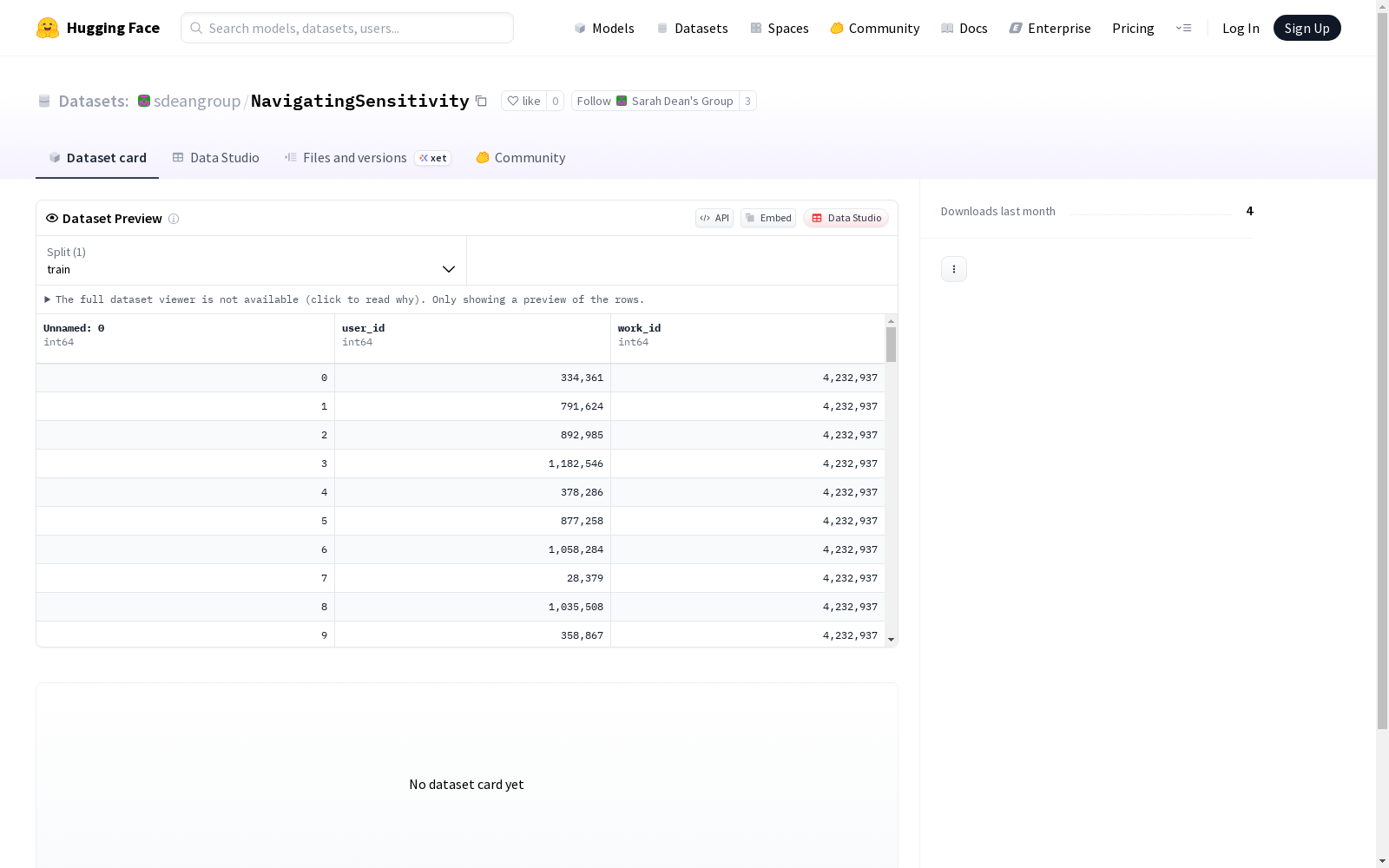The width and height of the screenshot is (1389, 868).
Task: Click table scrollbar down arrow
Action: coord(891,640)
